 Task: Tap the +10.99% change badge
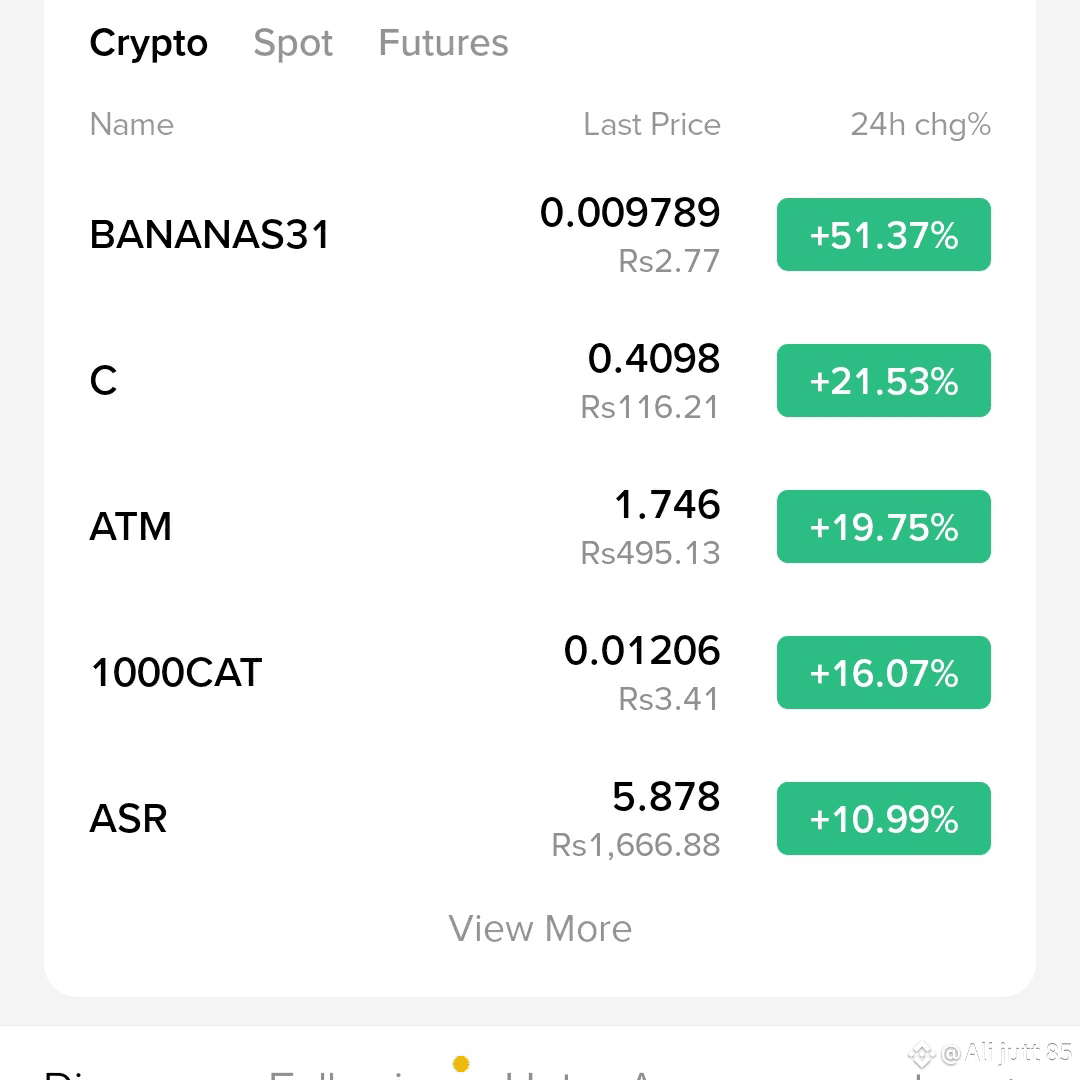pos(884,818)
